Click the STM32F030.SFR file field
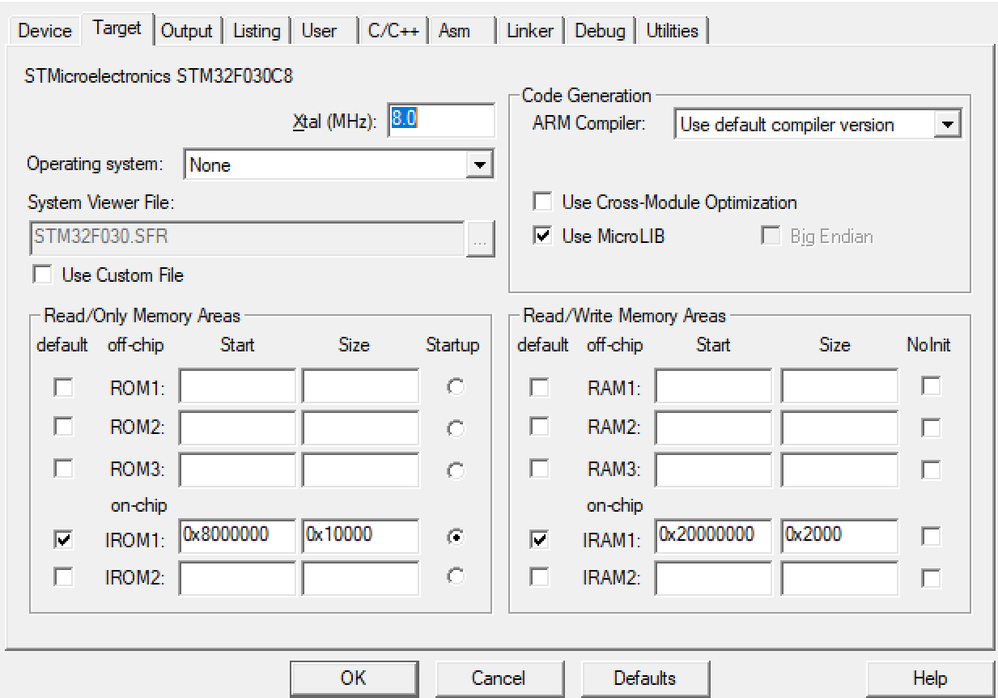The image size is (998, 698). pyautogui.click(x=247, y=238)
